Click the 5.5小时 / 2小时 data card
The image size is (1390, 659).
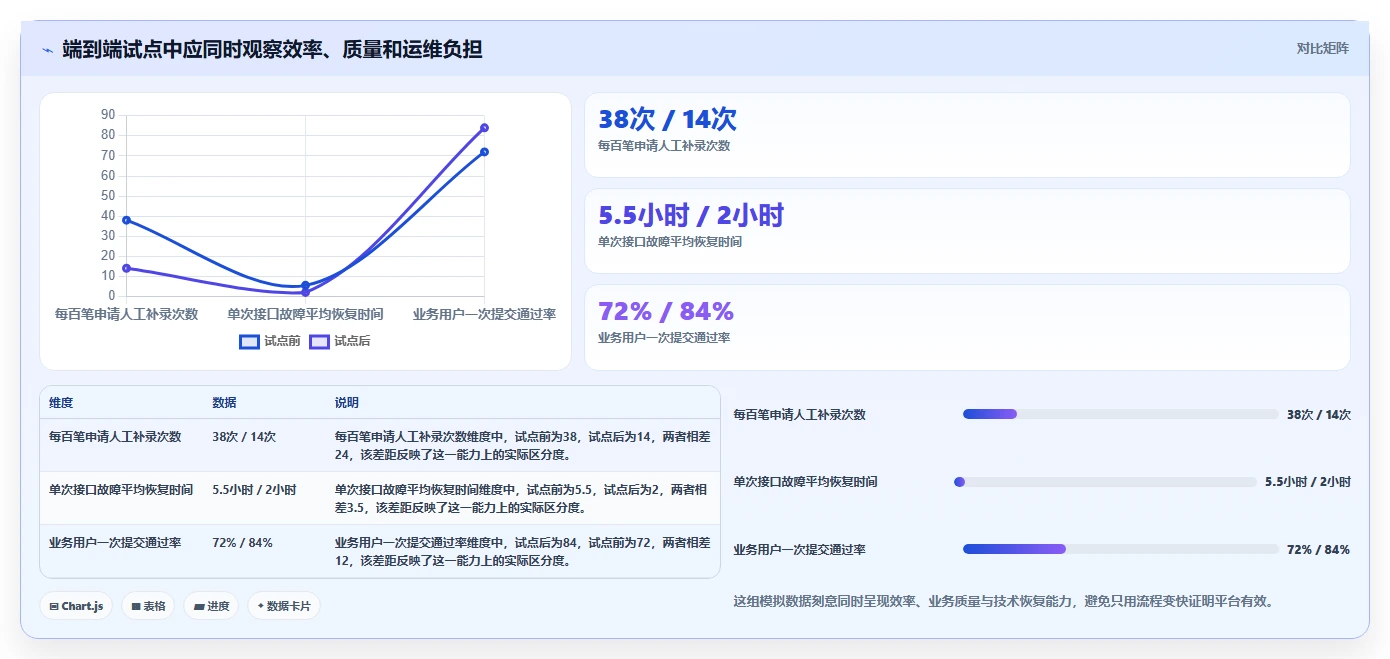pyautogui.click(x=967, y=231)
